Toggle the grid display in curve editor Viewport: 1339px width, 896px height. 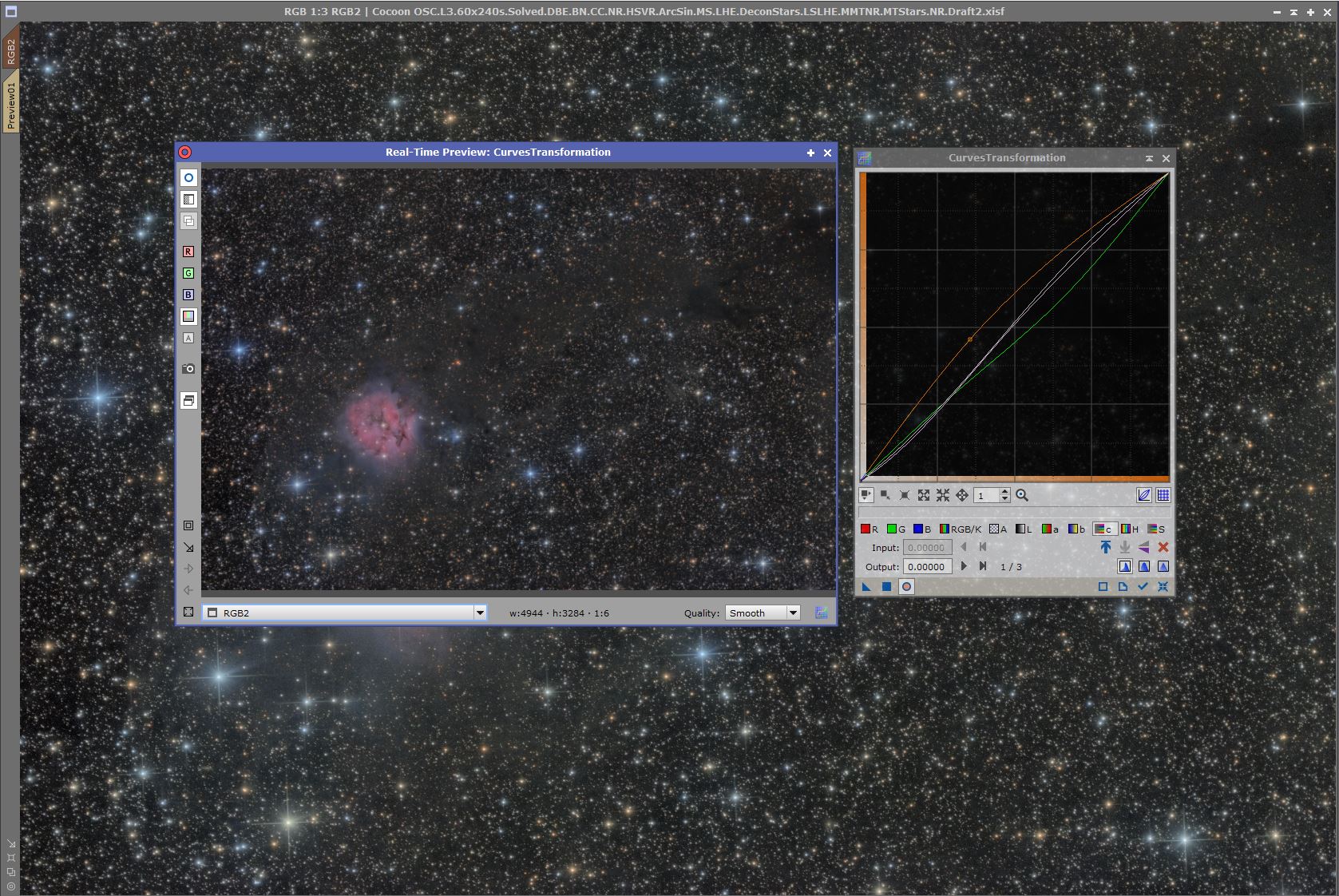pos(1163,495)
